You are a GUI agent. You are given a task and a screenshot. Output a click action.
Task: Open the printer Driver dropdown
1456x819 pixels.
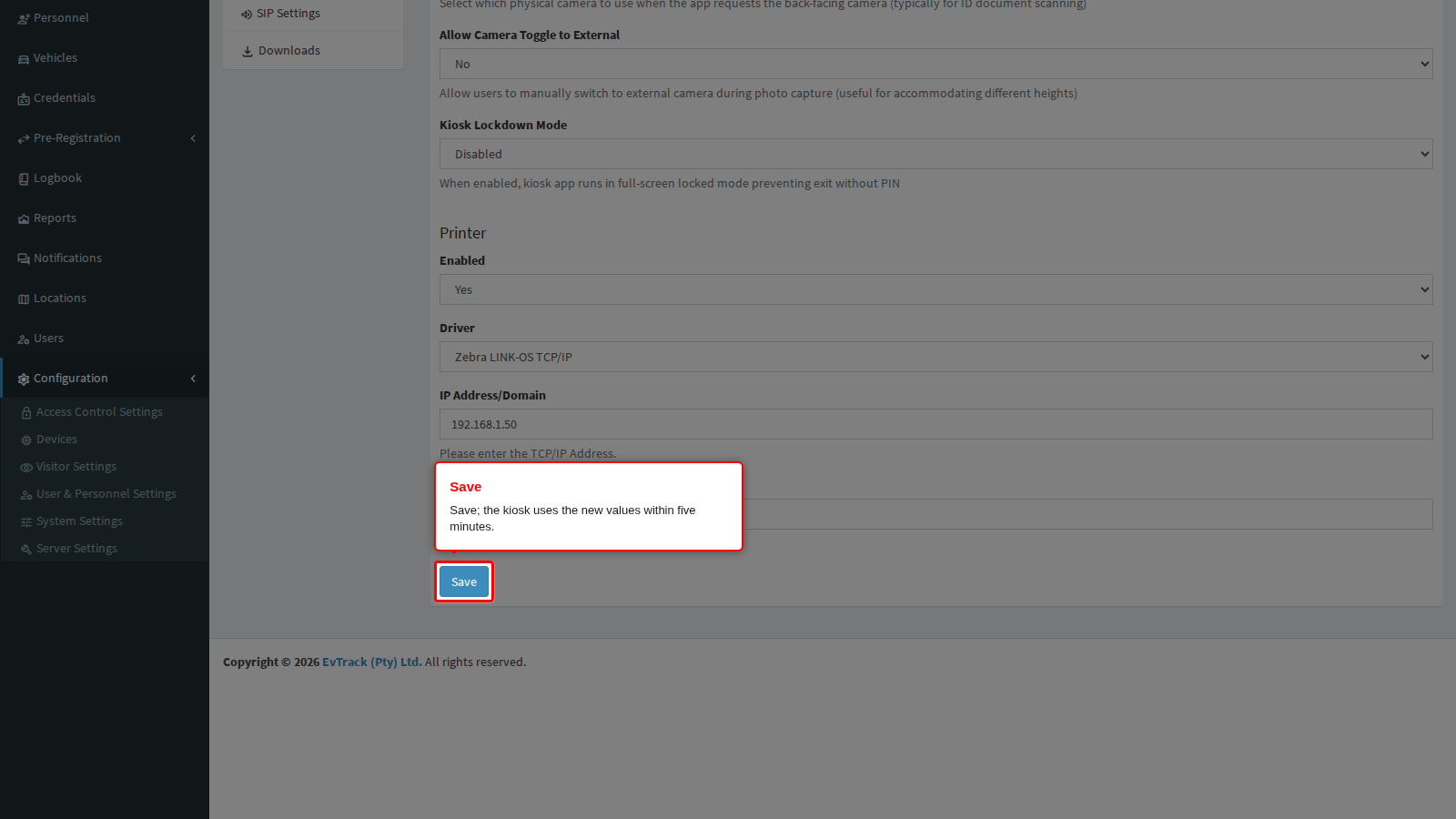(935, 357)
